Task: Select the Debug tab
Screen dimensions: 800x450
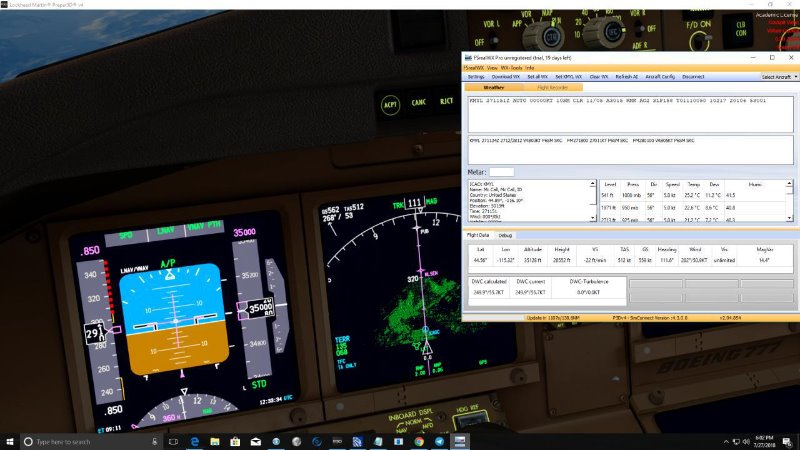Action: [505, 235]
